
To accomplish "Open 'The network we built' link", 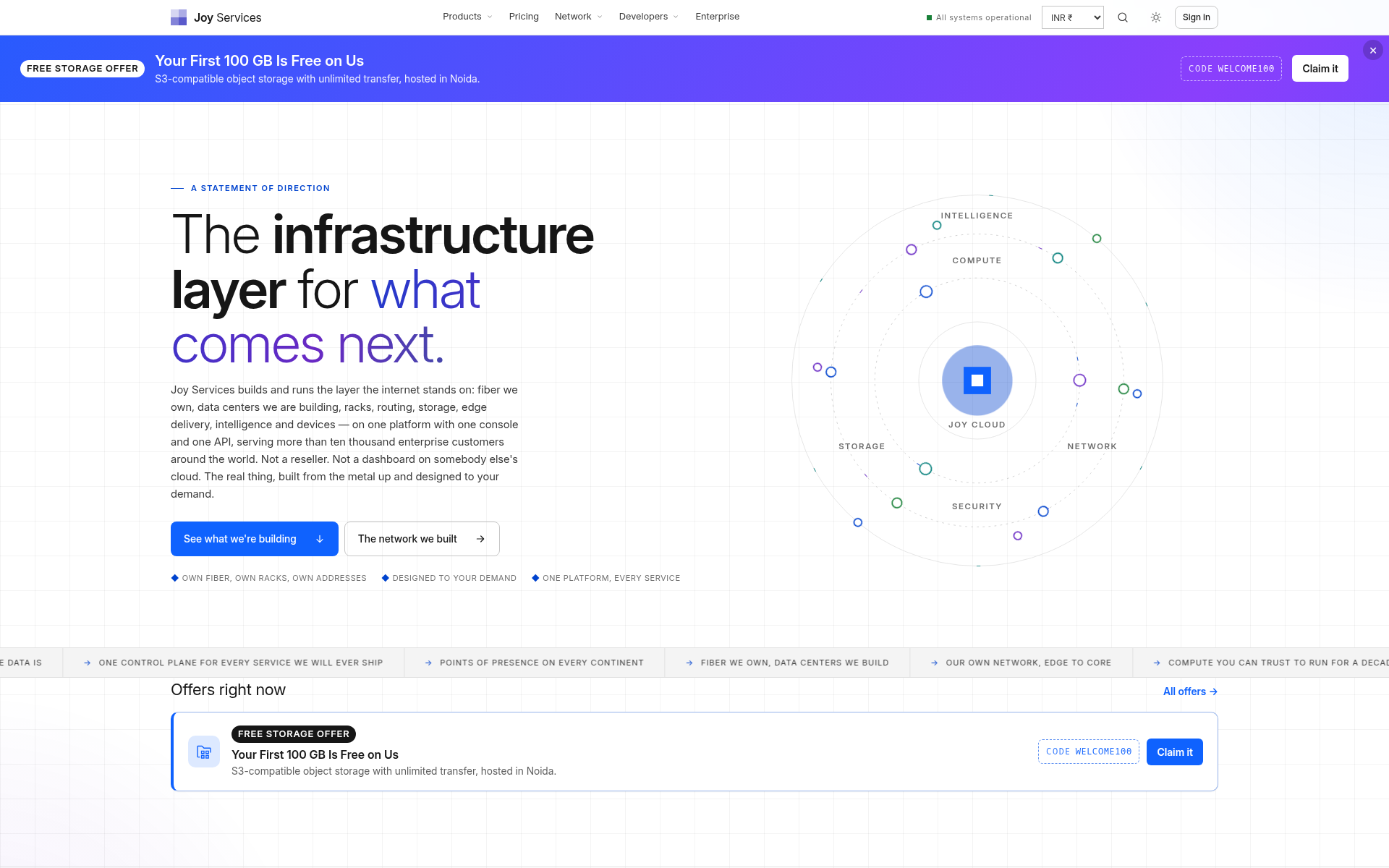I will click(422, 539).
